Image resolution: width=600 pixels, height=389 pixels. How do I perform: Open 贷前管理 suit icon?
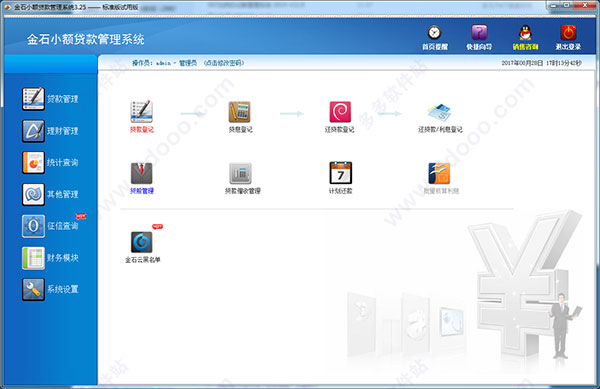tap(142, 173)
